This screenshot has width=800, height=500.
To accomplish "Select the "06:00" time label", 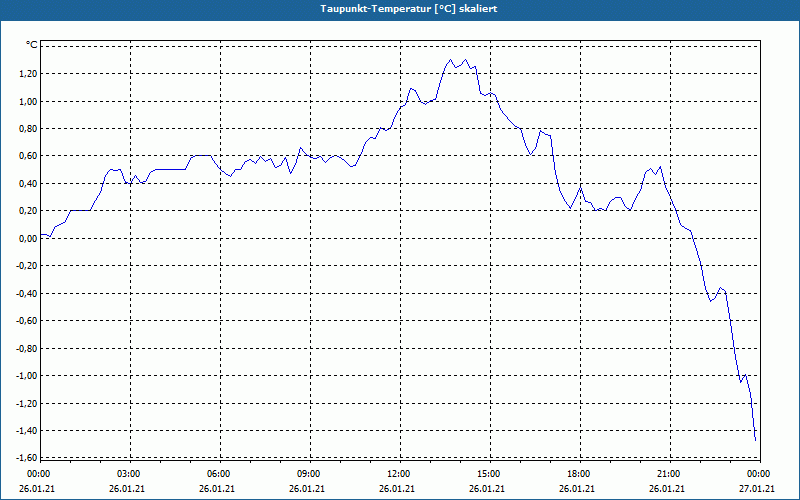I will (219, 474).
